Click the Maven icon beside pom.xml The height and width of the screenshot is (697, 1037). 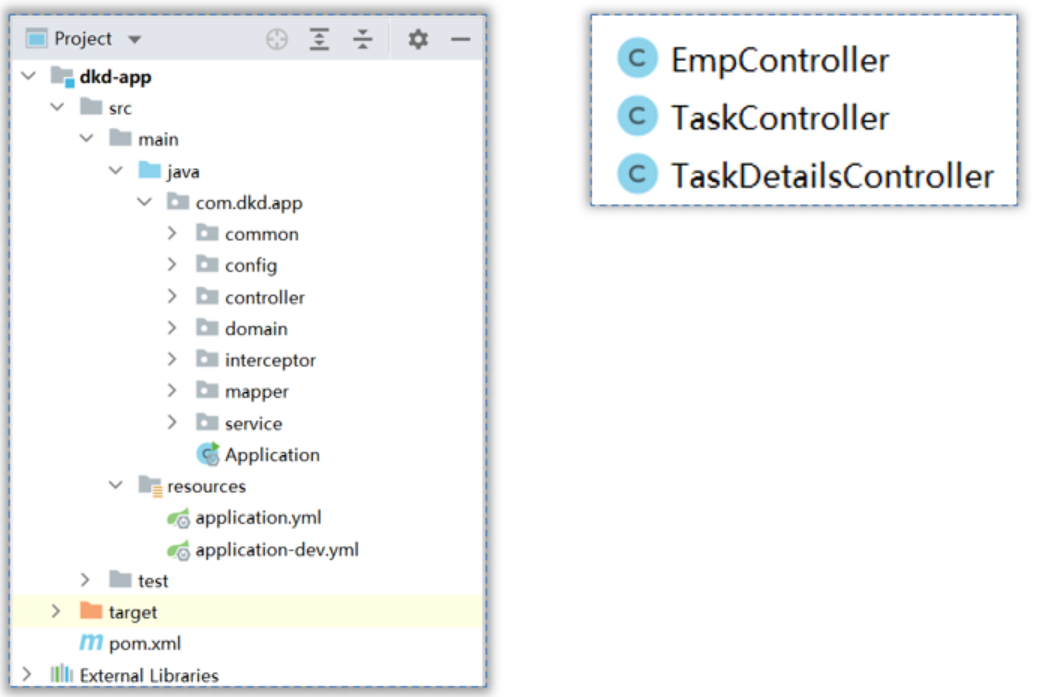point(91,642)
